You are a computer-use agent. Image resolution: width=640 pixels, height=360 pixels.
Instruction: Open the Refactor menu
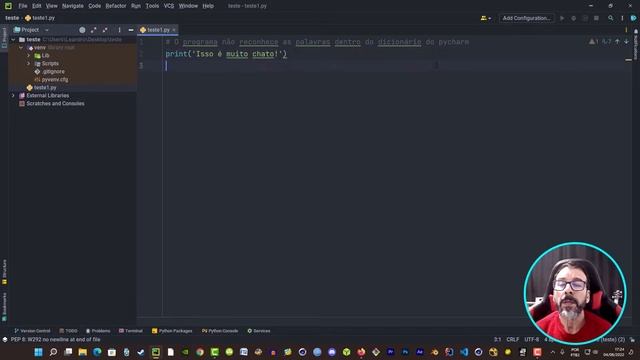pos(116,6)
